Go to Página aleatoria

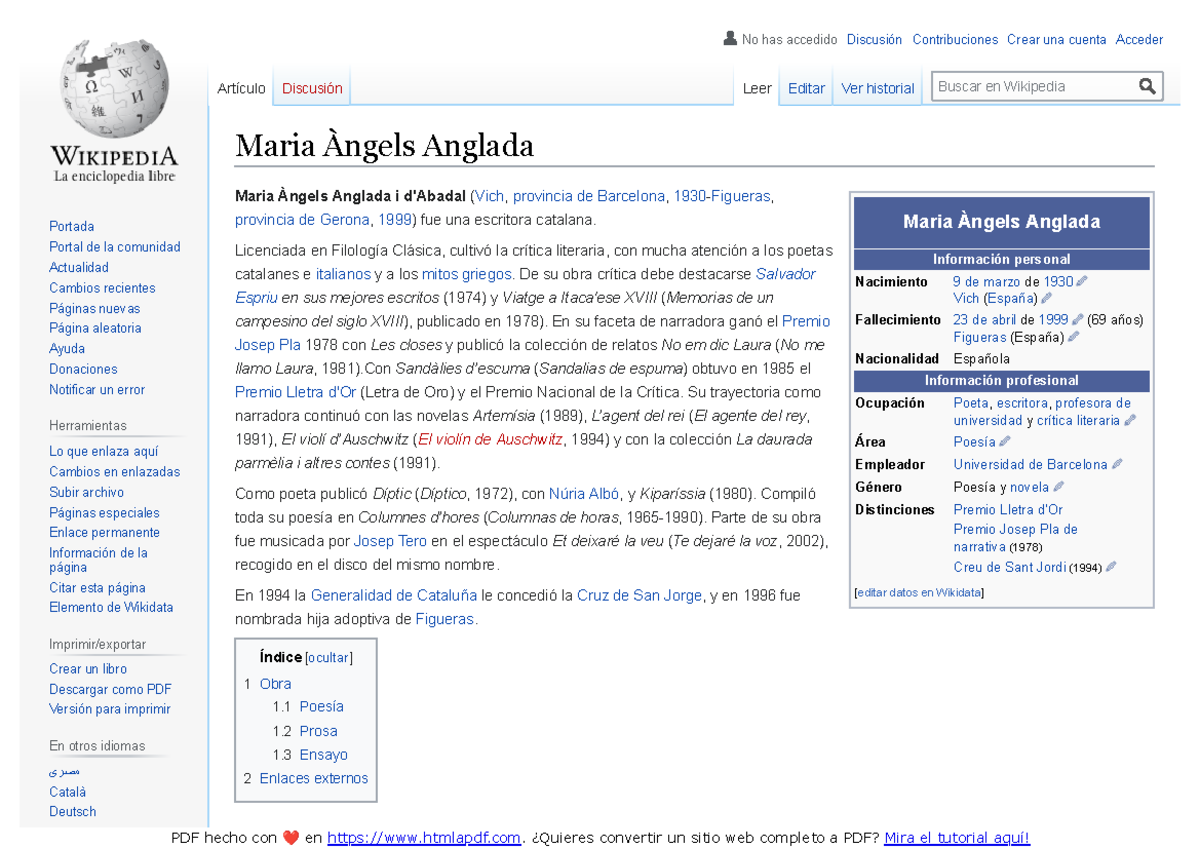click(95, 328)
